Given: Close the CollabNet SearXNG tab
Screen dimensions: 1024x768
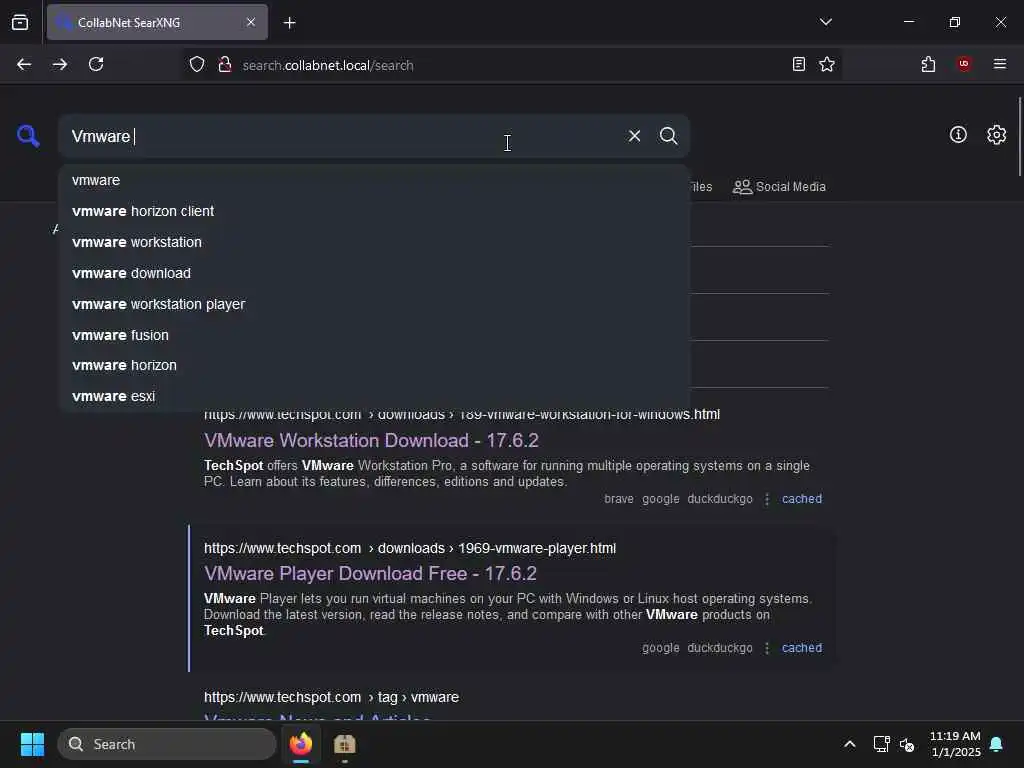Looking at the screenshot, I should tap(251, 22).
